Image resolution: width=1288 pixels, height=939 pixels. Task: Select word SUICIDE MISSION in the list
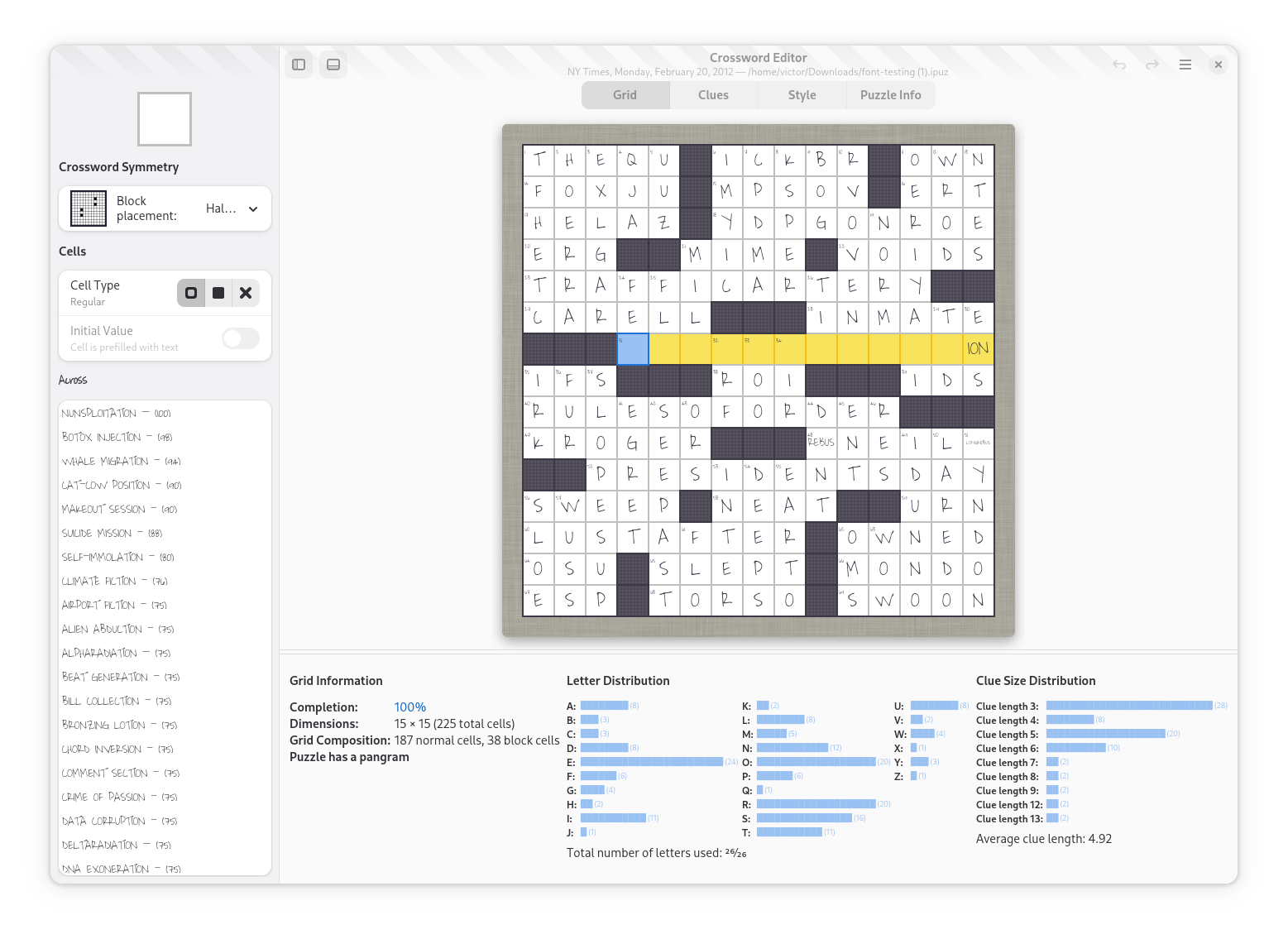165,533
